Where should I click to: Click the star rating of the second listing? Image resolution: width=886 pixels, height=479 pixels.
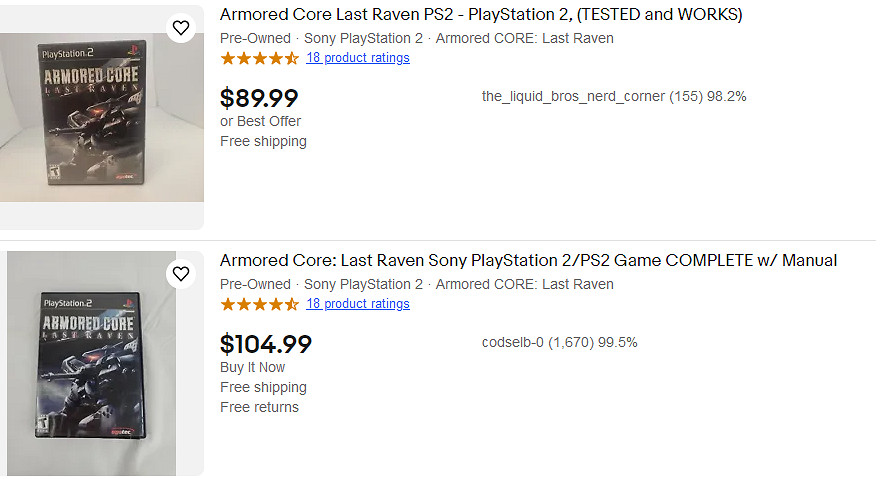259,304
